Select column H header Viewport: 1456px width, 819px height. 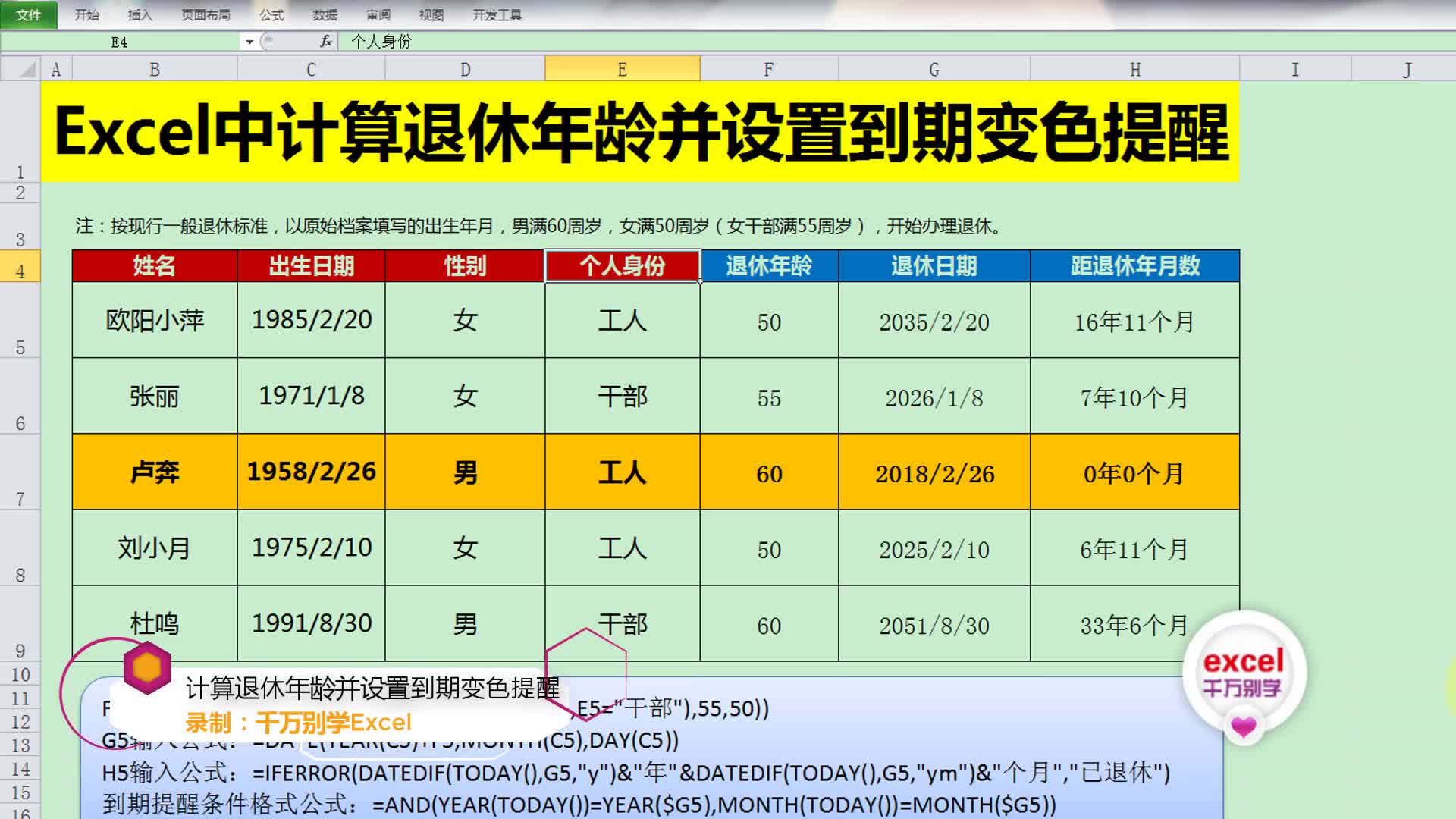tap(1135, 70)
